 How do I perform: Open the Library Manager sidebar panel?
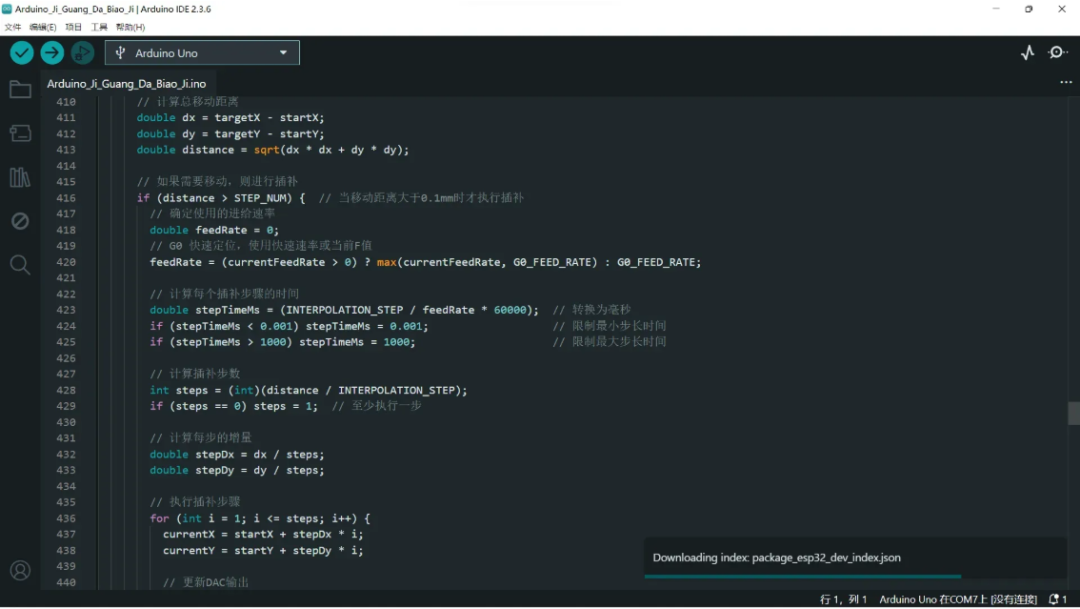tap(20, 177)
